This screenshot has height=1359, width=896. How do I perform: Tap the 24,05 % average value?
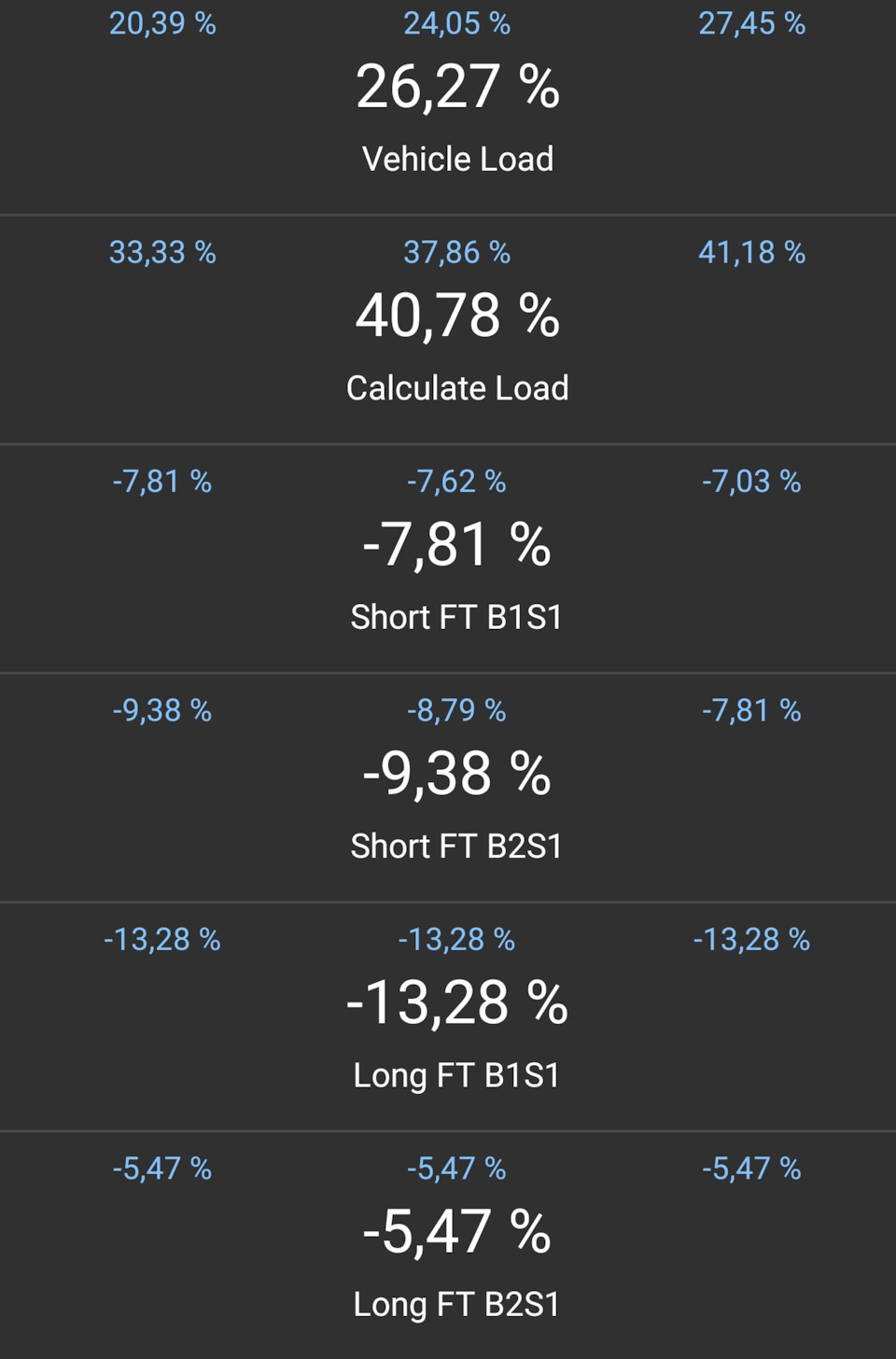[456, 23]
